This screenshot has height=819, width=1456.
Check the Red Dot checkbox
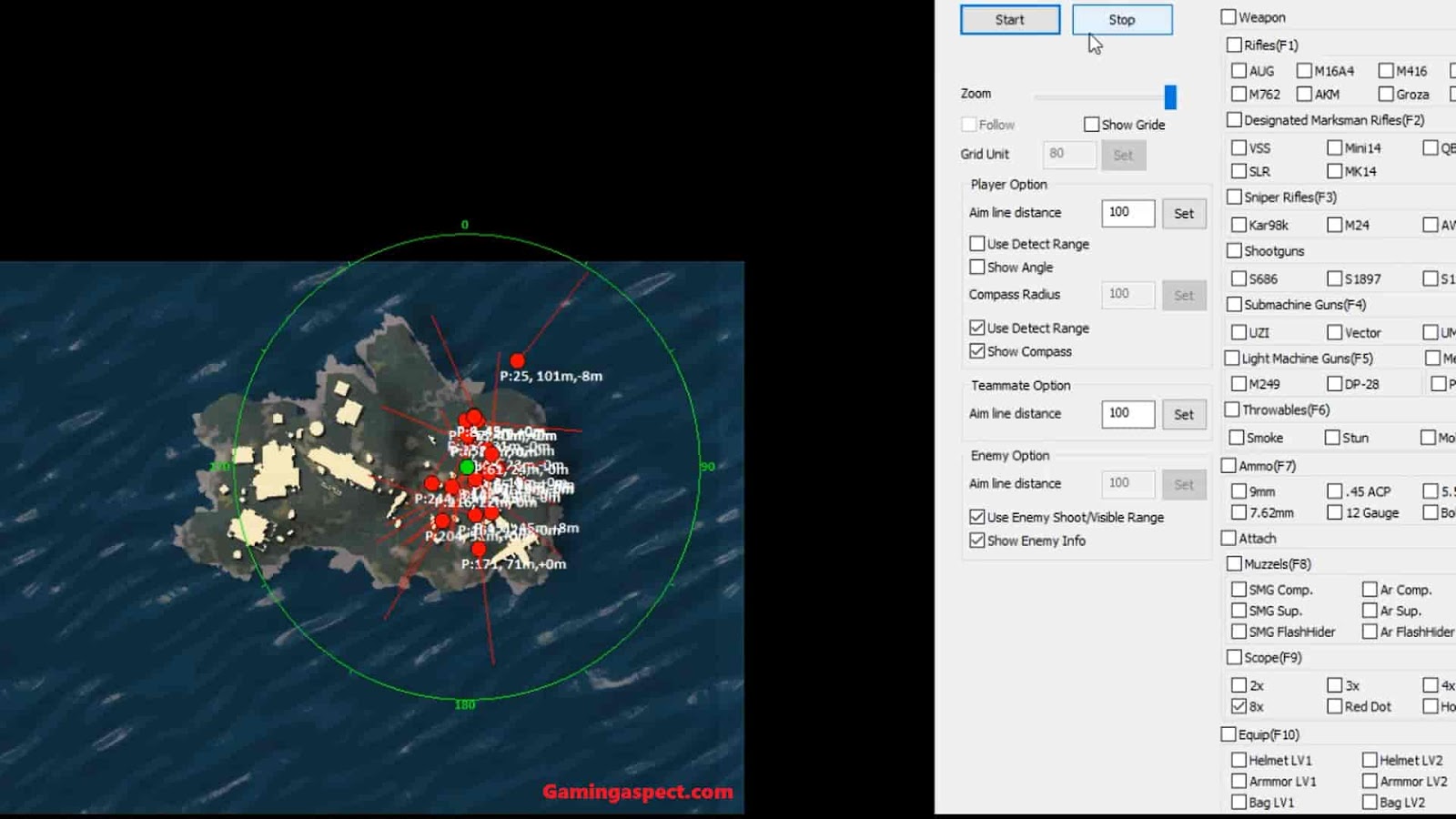coord(1335,706)
